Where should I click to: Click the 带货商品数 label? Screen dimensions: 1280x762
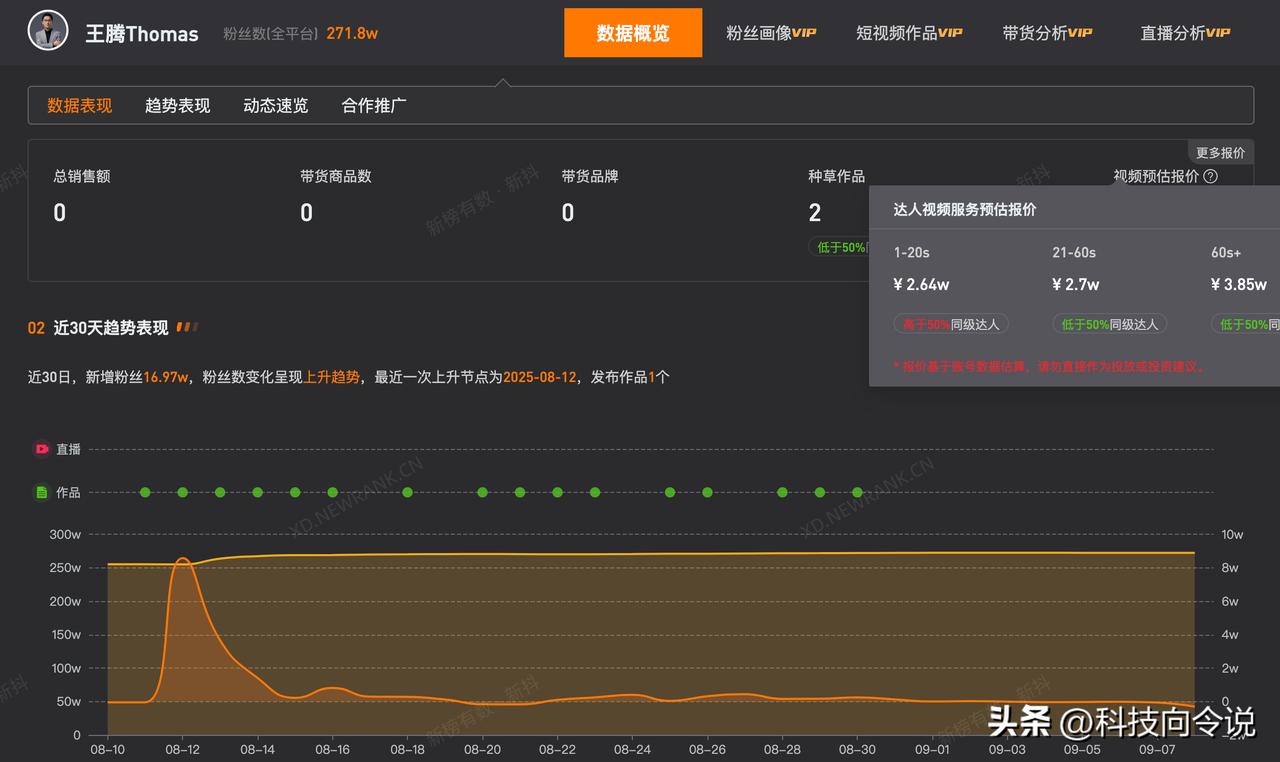(335, 176)
